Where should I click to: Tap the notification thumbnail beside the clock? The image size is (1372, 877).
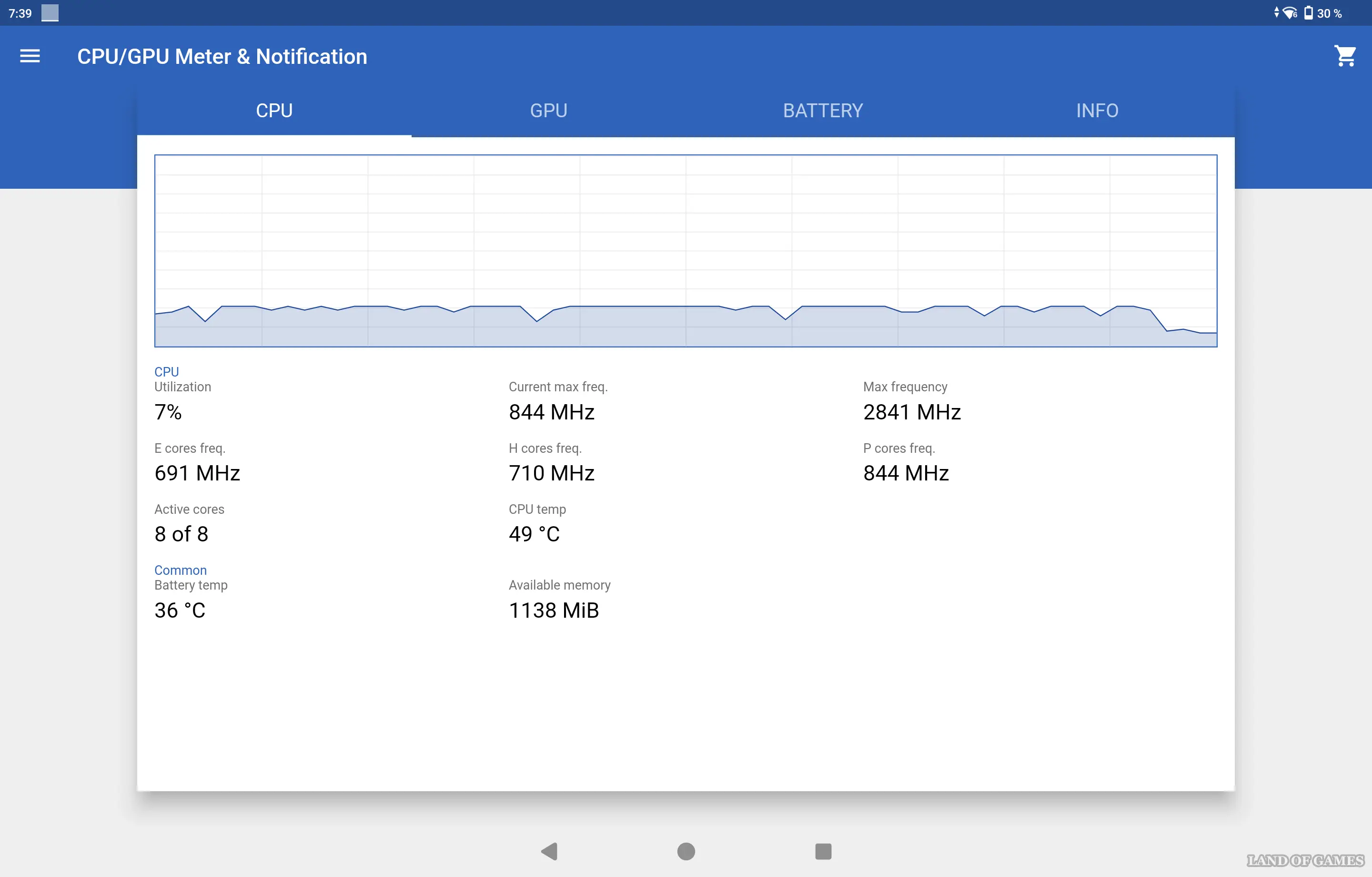click(50, 12)
